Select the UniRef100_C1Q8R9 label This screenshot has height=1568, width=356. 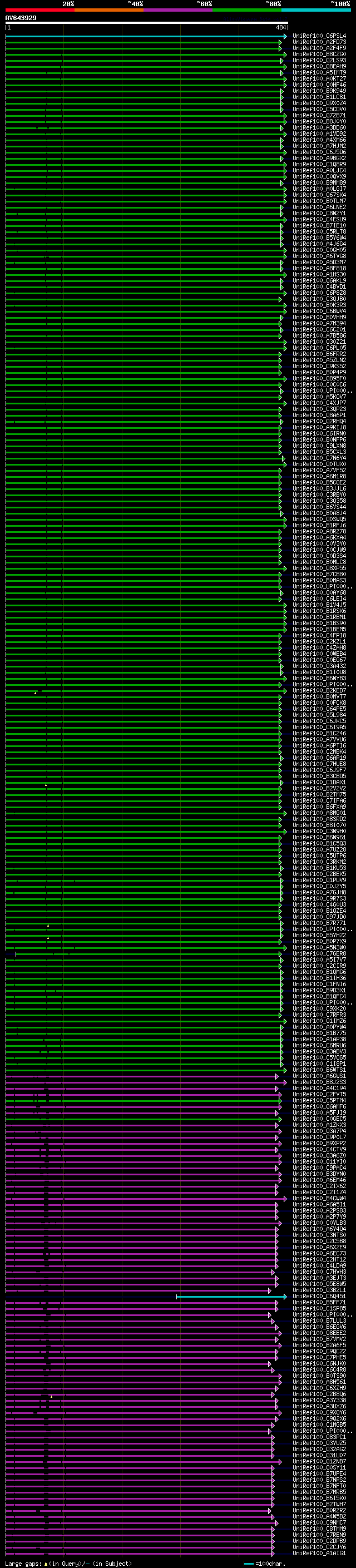(319, 164)
